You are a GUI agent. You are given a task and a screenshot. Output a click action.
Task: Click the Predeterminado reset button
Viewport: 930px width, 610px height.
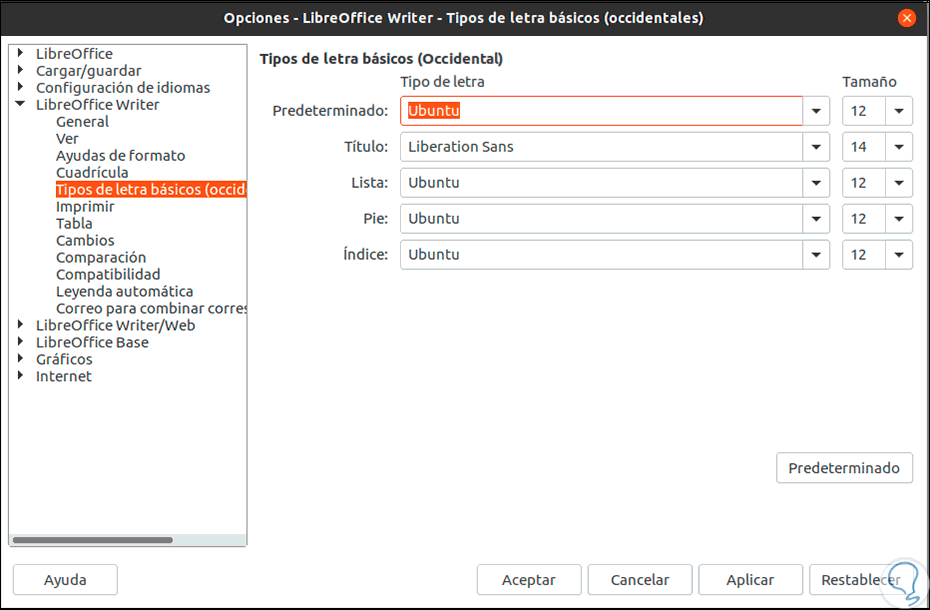click(x=844, y=468)
